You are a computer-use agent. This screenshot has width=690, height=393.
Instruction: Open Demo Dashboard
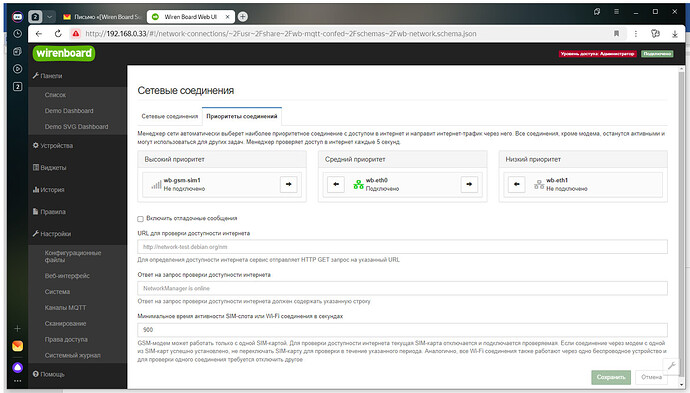point(69,110)
